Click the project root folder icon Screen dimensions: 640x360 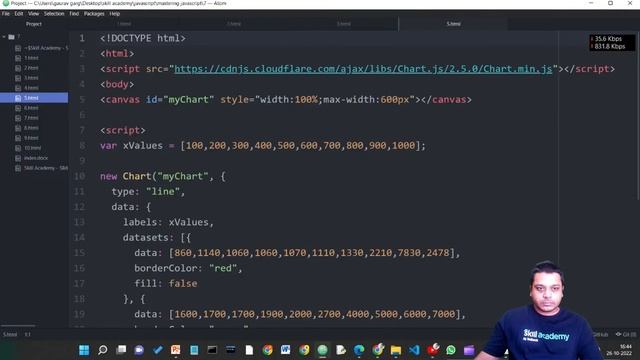coord(11,37)
